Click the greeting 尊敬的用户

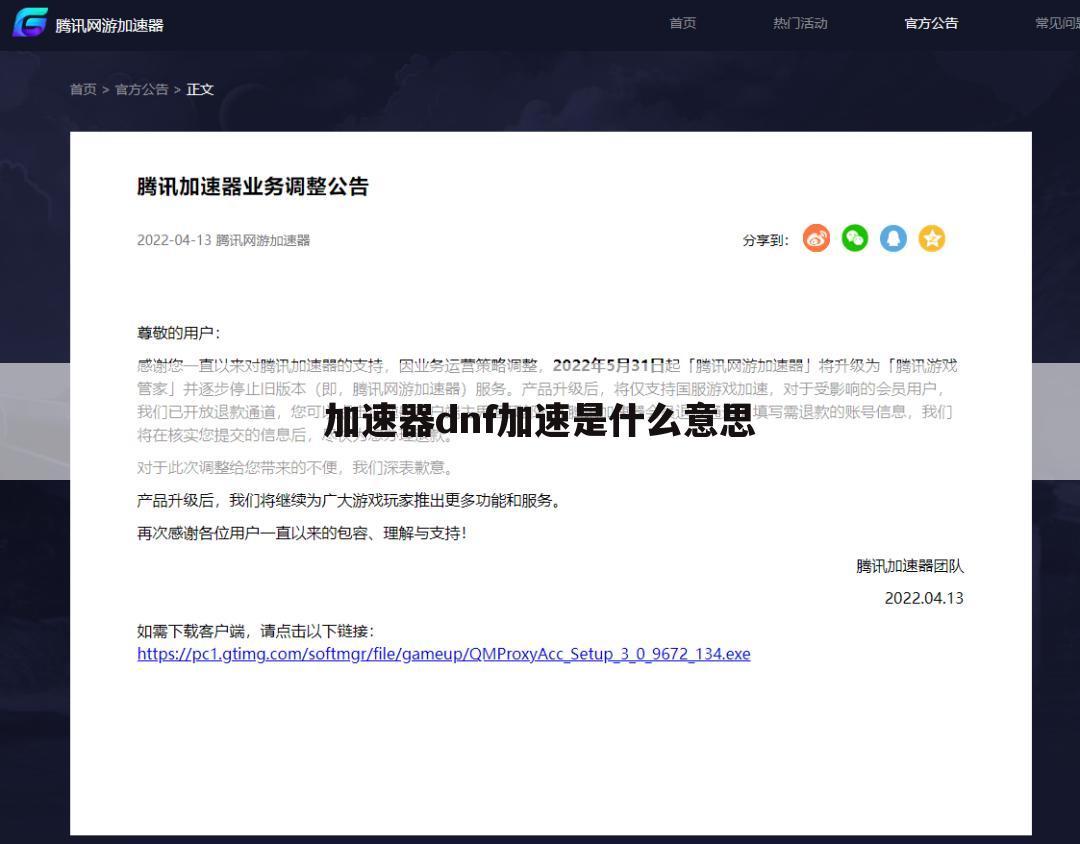pyautogui.click(x=178, y=333)
